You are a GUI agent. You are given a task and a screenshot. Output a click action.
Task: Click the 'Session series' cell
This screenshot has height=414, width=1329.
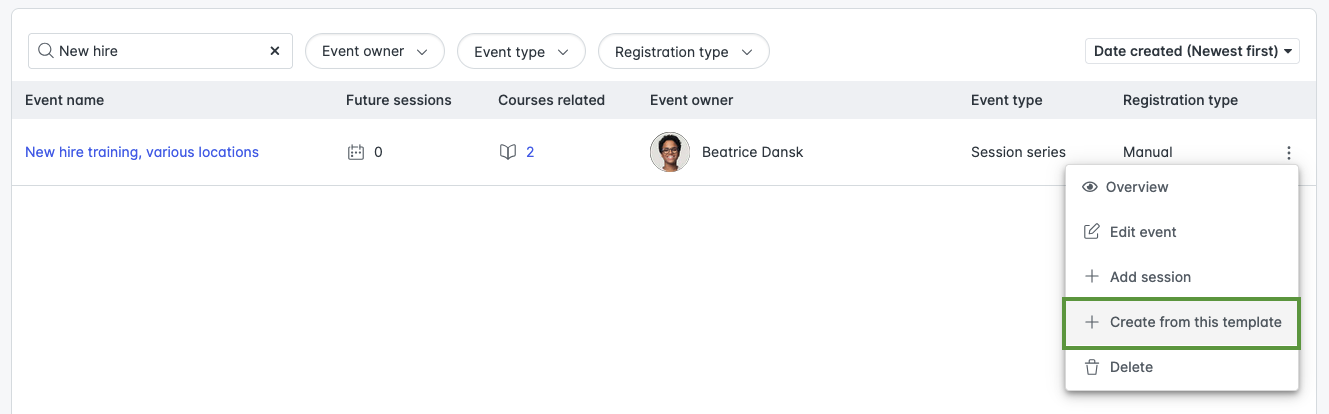coord(1018,152)
